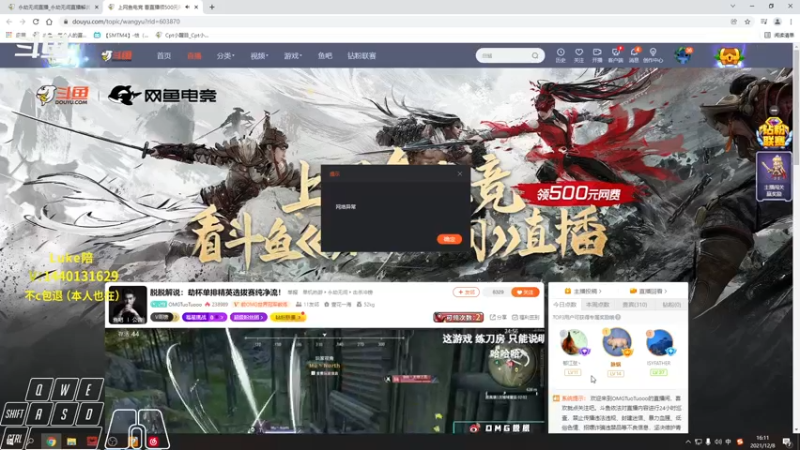Open the red app icon on taskbar
This screenshot has width=800, height=450.
click(92, 441)
